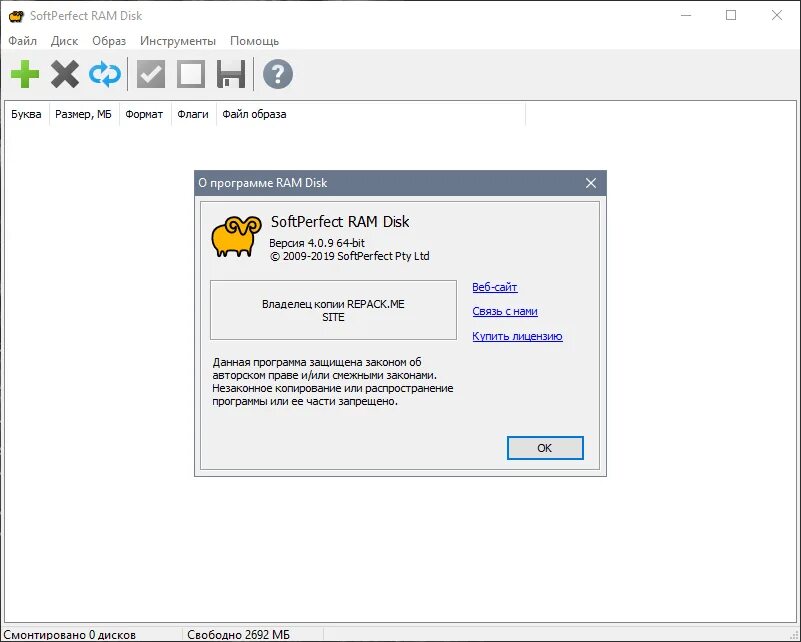Screen dimensions: 801x642
Task: Click the Версия 4.0.9 64-bit text
Action: pos(317,243)
